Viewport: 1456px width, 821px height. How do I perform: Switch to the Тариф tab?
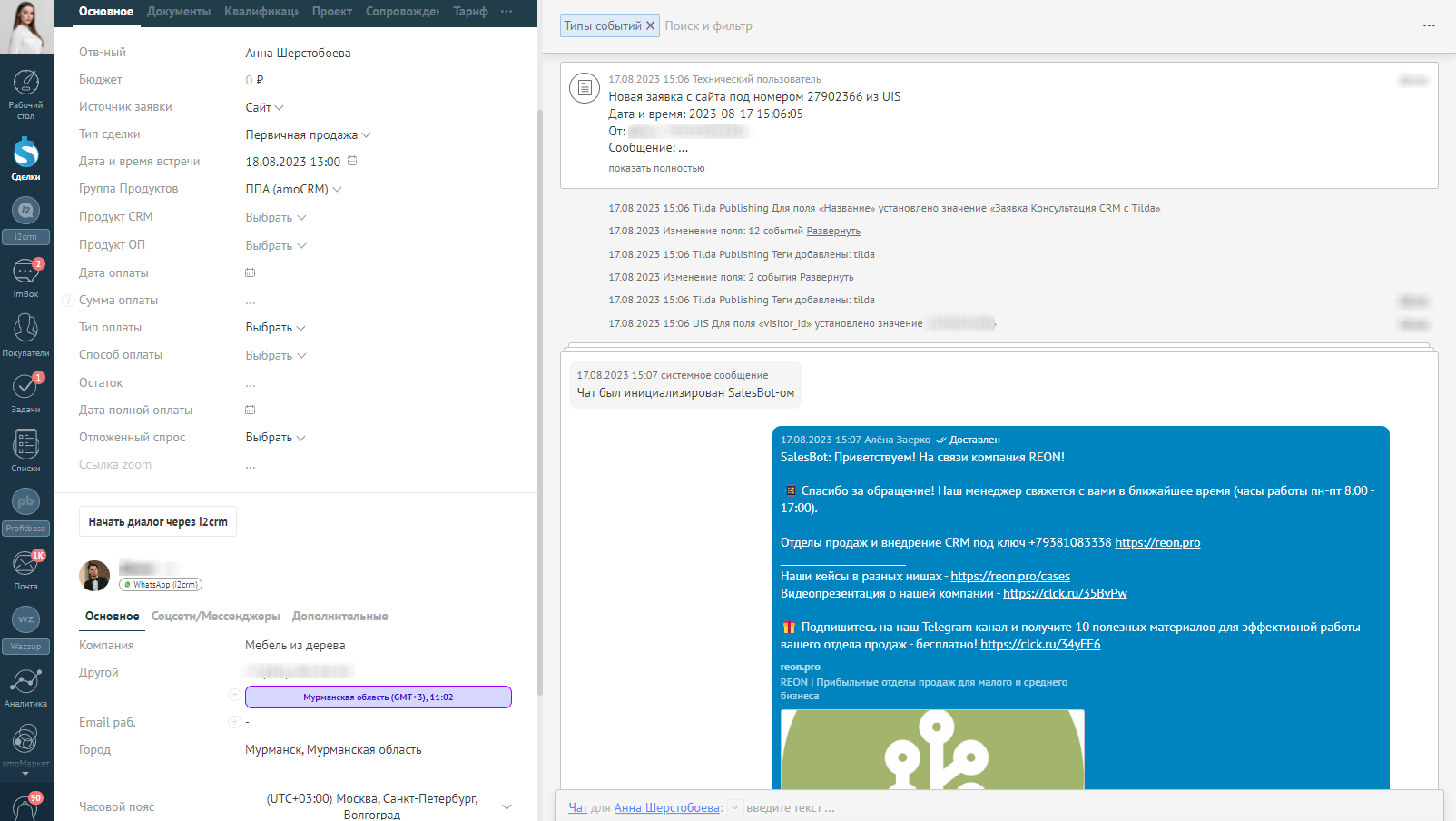(x=470, y=12)
